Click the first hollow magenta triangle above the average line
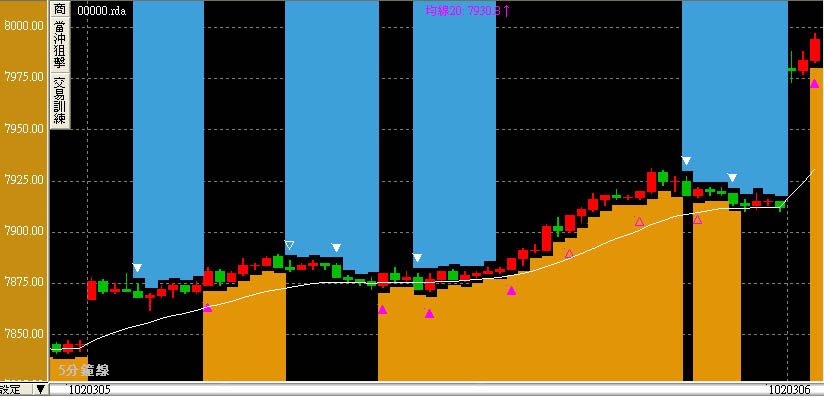The image size is (824, 397). pyautogui.click(x=569, y=253)
